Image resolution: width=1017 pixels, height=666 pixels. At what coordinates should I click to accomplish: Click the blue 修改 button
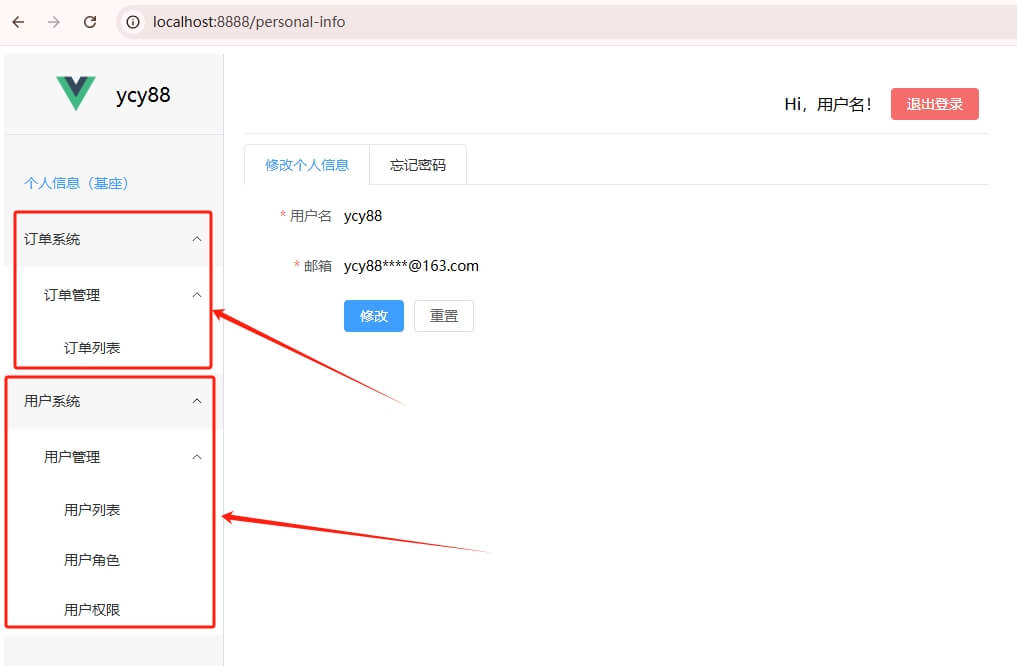[373, 316]
